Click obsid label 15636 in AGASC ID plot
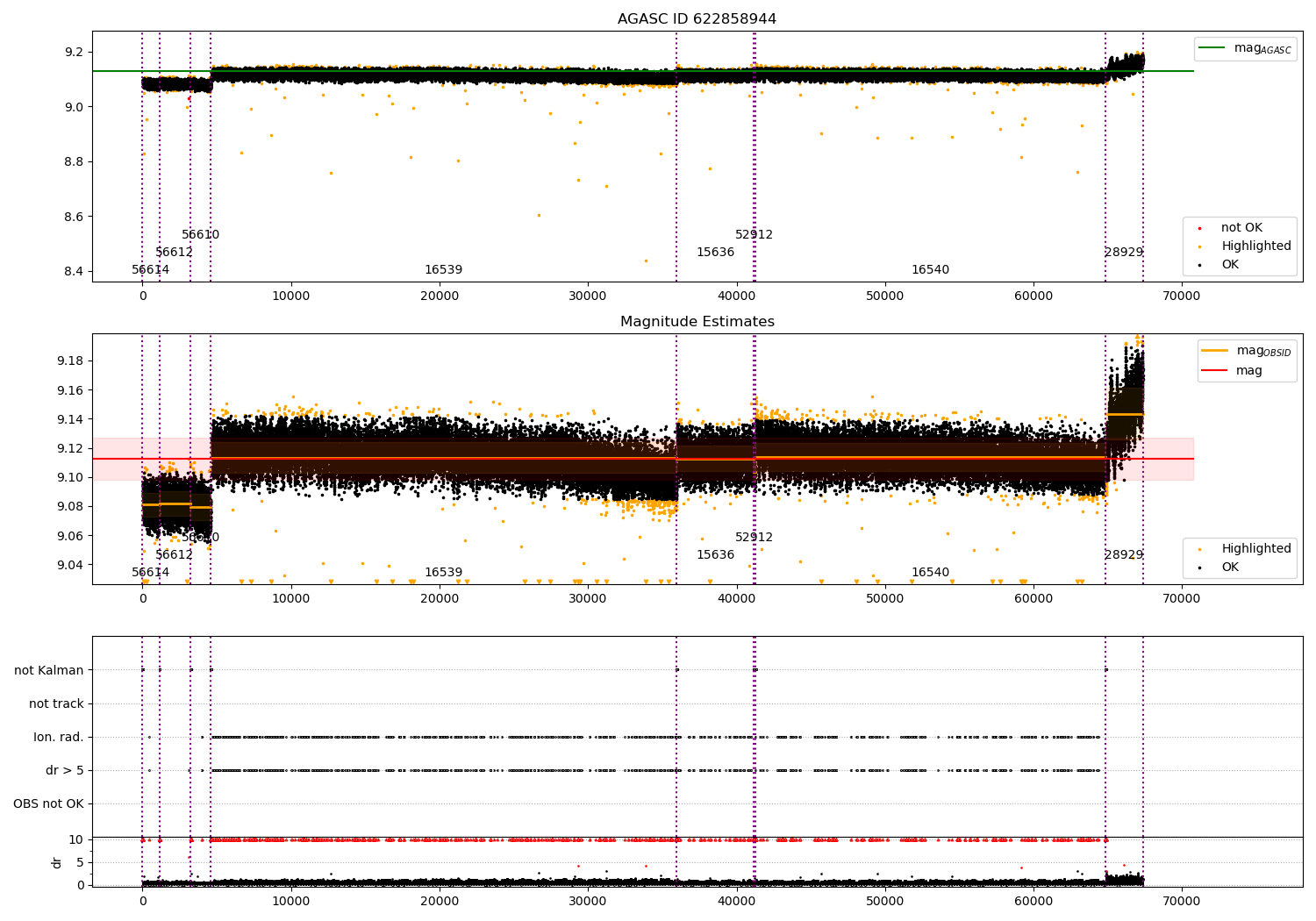This screenshot has width=1316, height=921. pyautogui.click(x=716, y=253)
